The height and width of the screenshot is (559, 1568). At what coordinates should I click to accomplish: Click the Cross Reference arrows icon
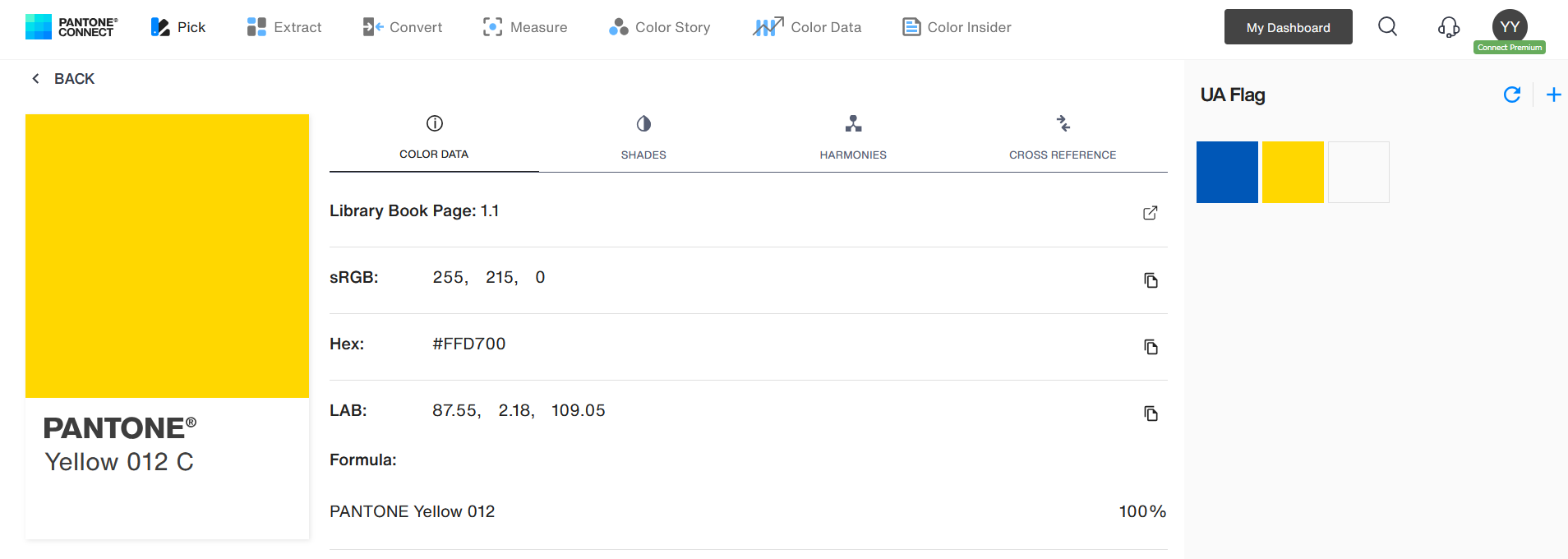tap(1063, 123)
